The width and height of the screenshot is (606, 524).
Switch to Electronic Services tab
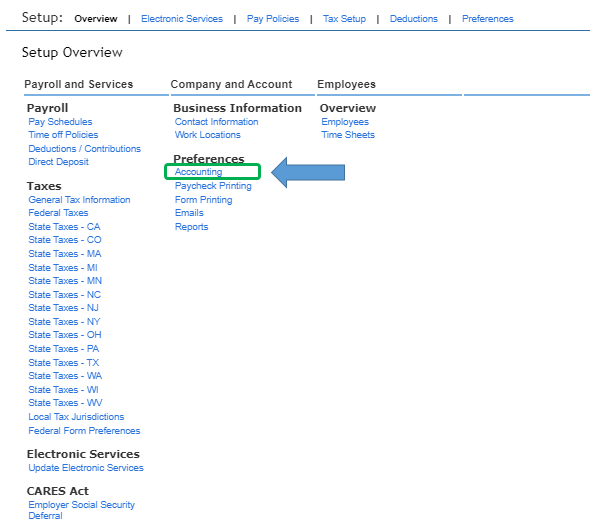click(182, 19)
